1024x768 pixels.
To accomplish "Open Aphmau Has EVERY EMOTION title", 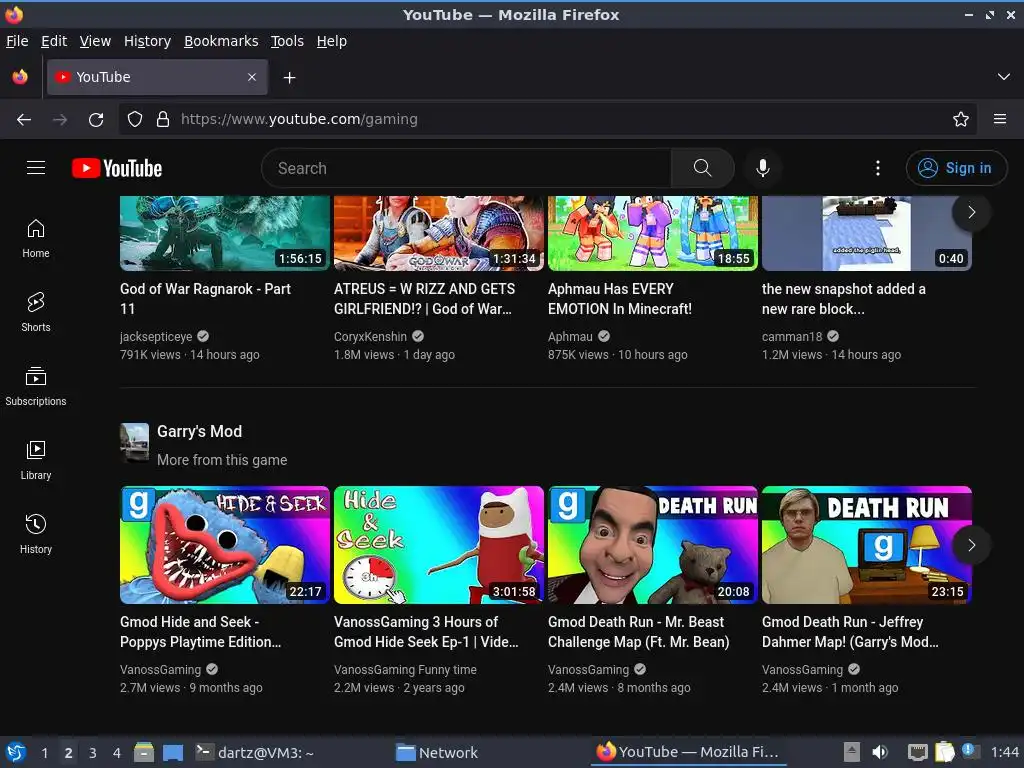I will pyautogui.click(x=620, y=298).
